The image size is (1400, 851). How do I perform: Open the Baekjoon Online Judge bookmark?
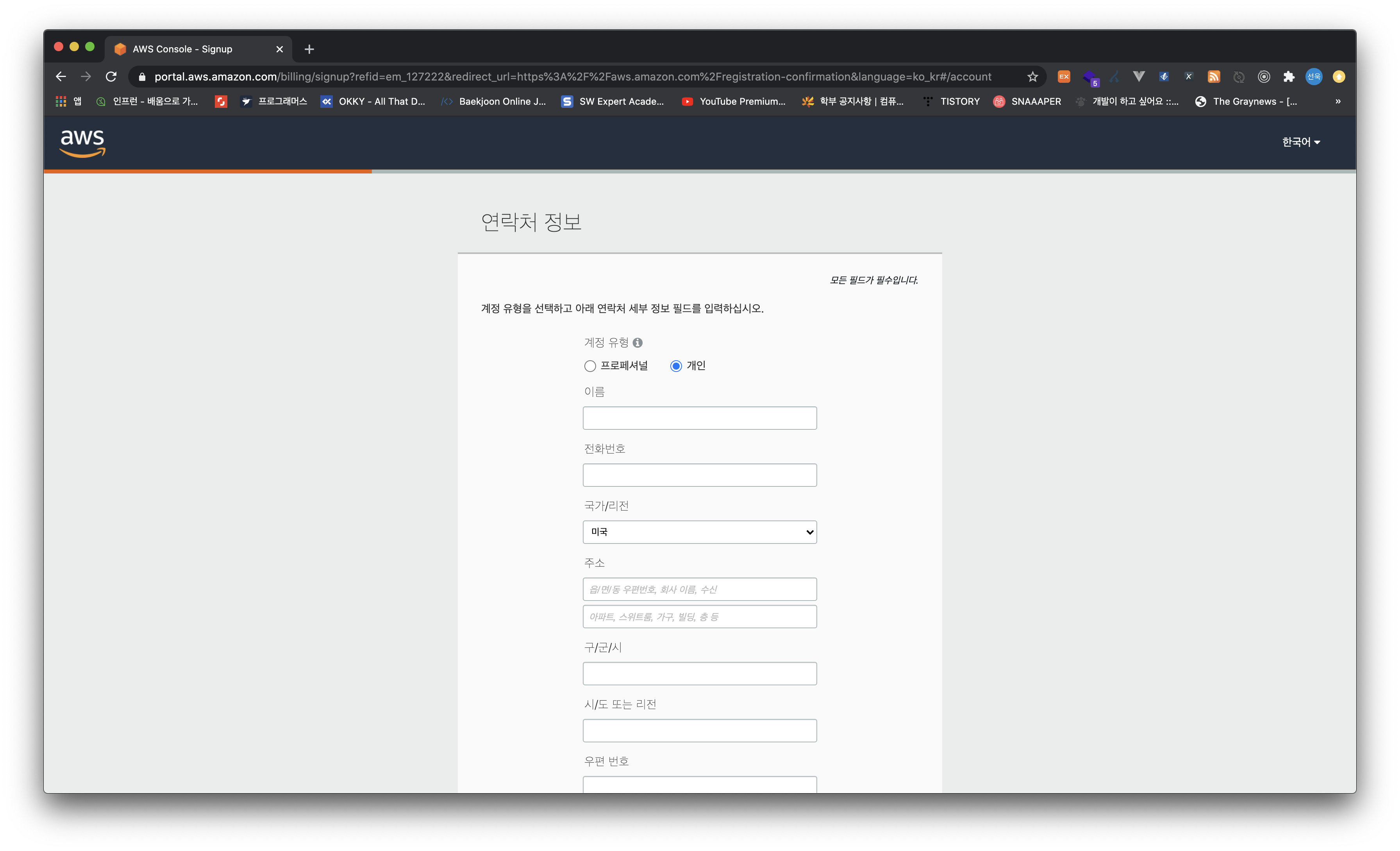click(x=494, y=101)
